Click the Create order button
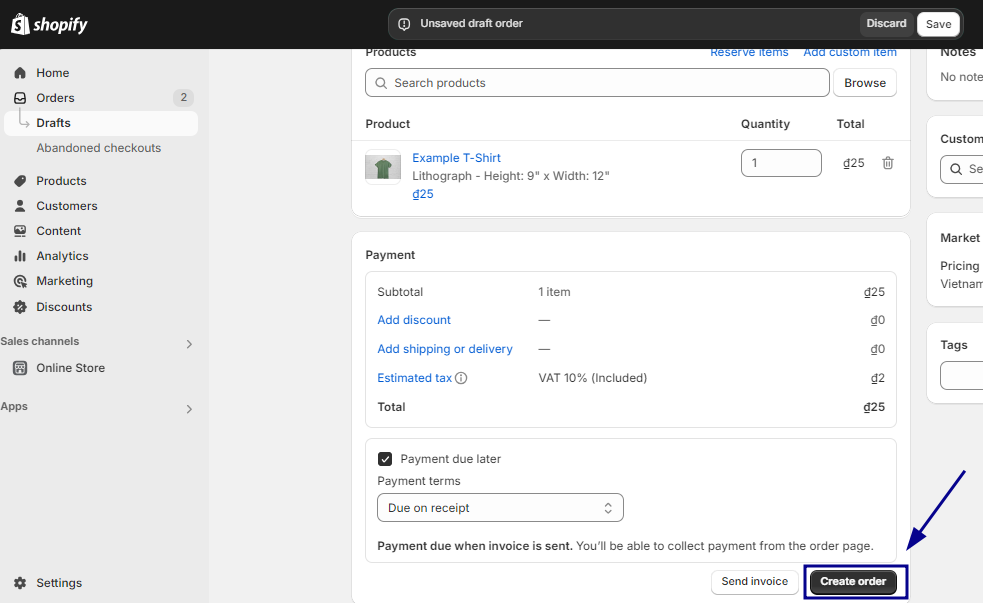The height and width of the screenshot is (603, 983). (x=853, y=582)
